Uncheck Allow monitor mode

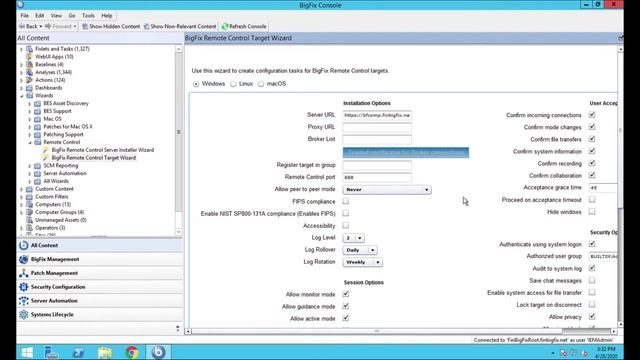pyautogui.click(x=346, y=294)
